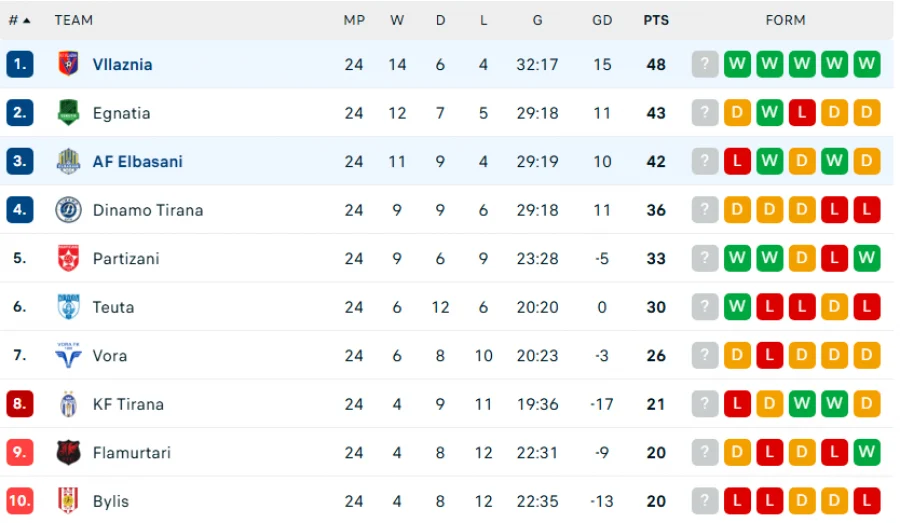Screen dimensions: 900x523
Task: Sort table by the rank # column
Action: (x=19, y=20)
